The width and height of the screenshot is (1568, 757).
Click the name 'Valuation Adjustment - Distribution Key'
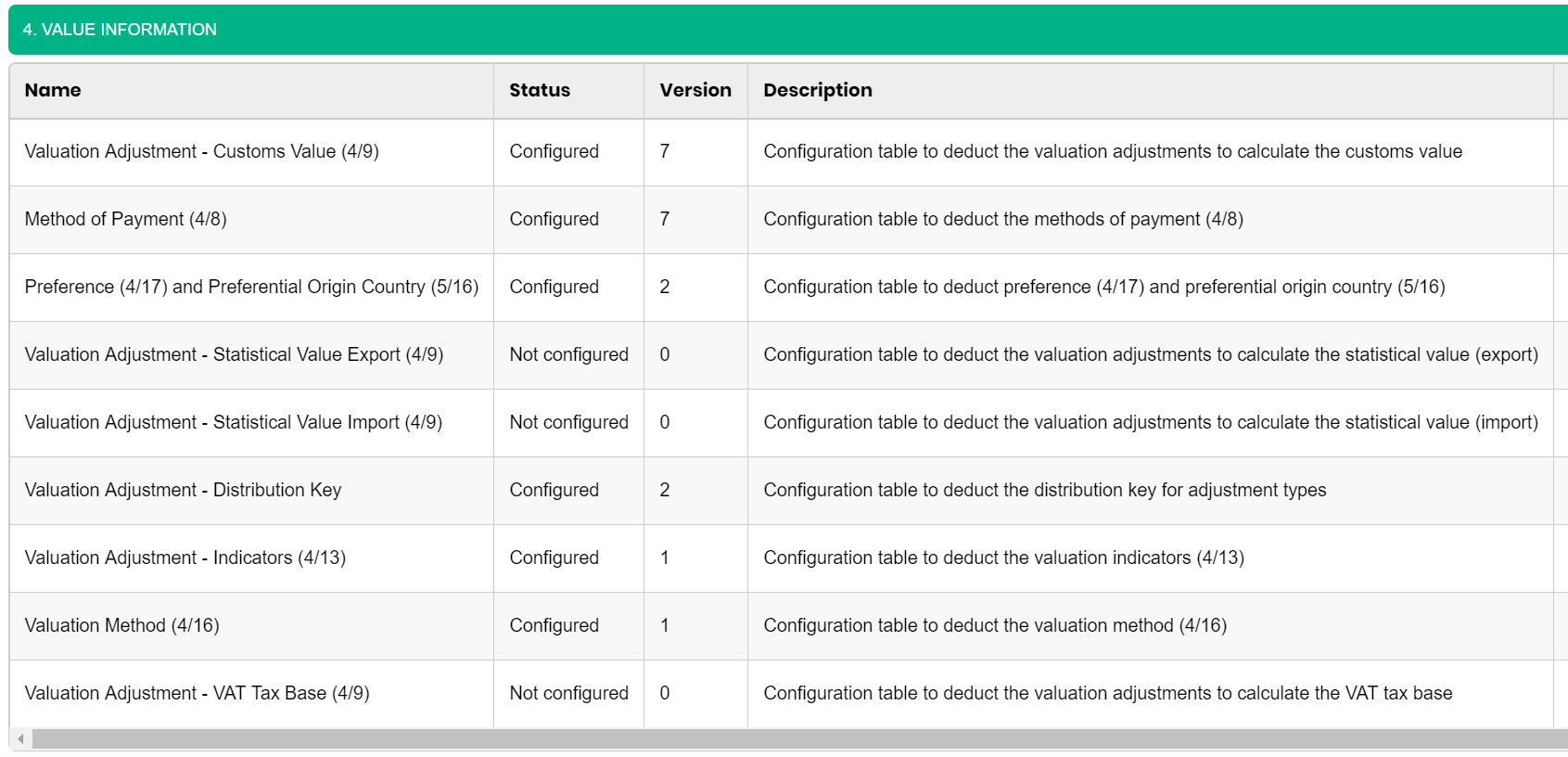(184, 490)
